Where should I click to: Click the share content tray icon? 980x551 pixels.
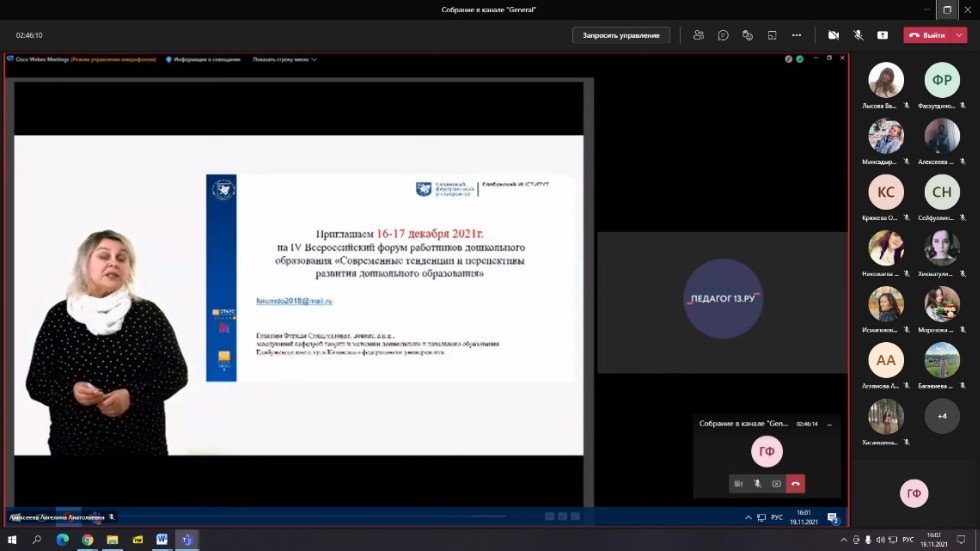click(x=882, y=35)
